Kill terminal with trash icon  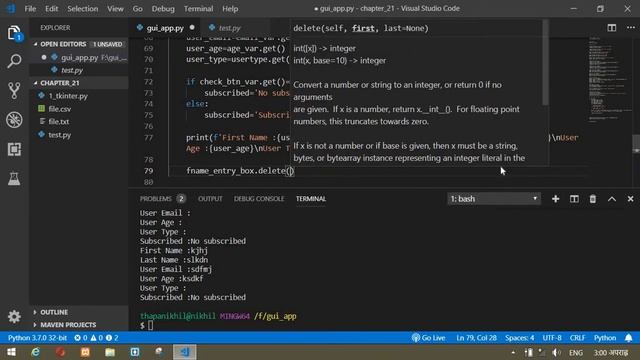coord(593,199)
